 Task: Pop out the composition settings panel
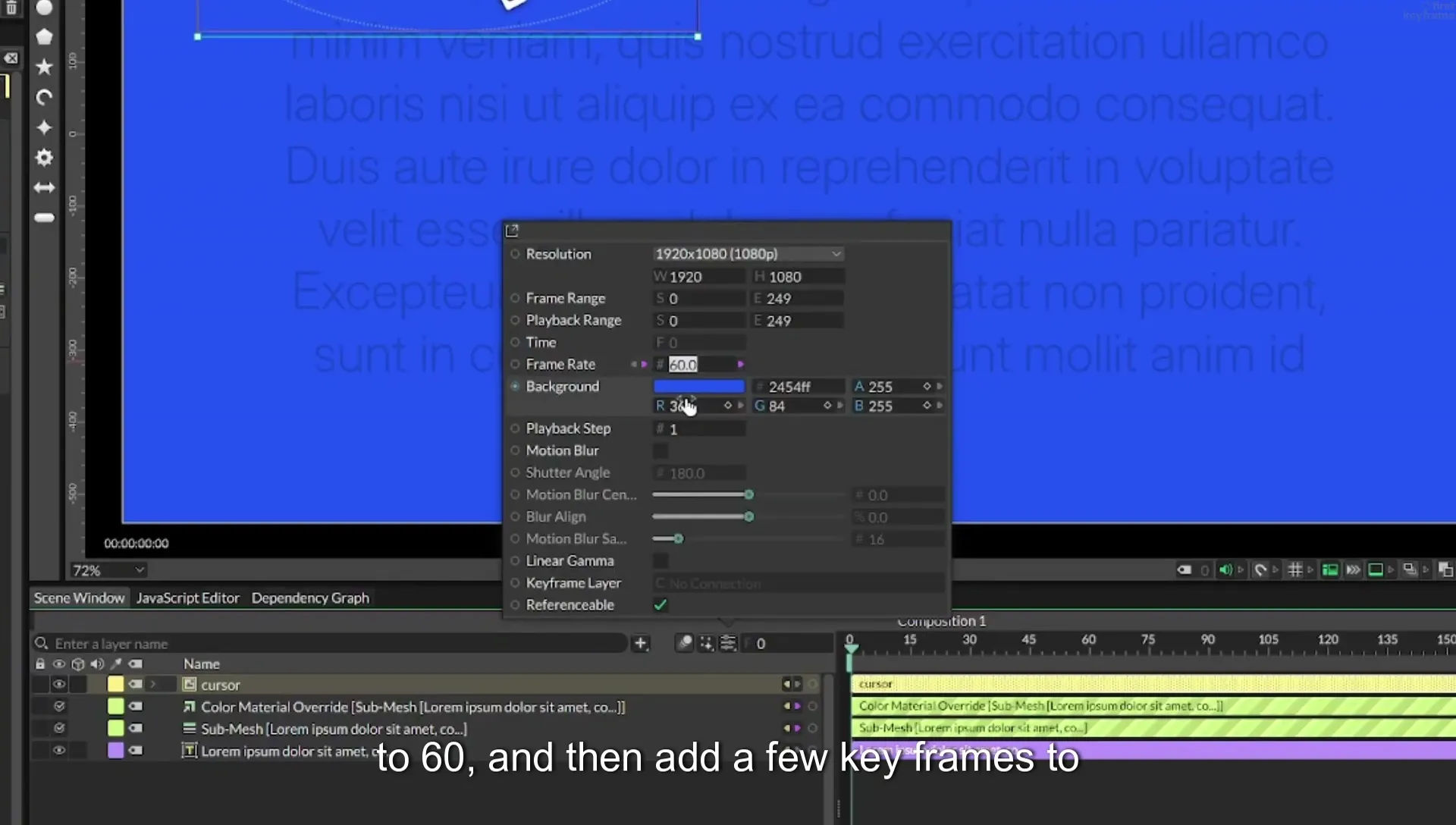pyautogui.click(x=512, y=231)
